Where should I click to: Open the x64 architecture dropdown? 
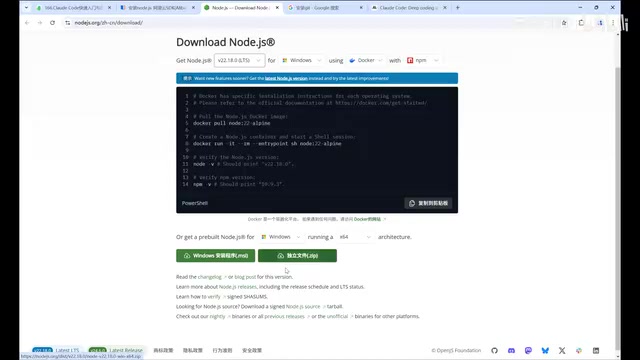355,237
